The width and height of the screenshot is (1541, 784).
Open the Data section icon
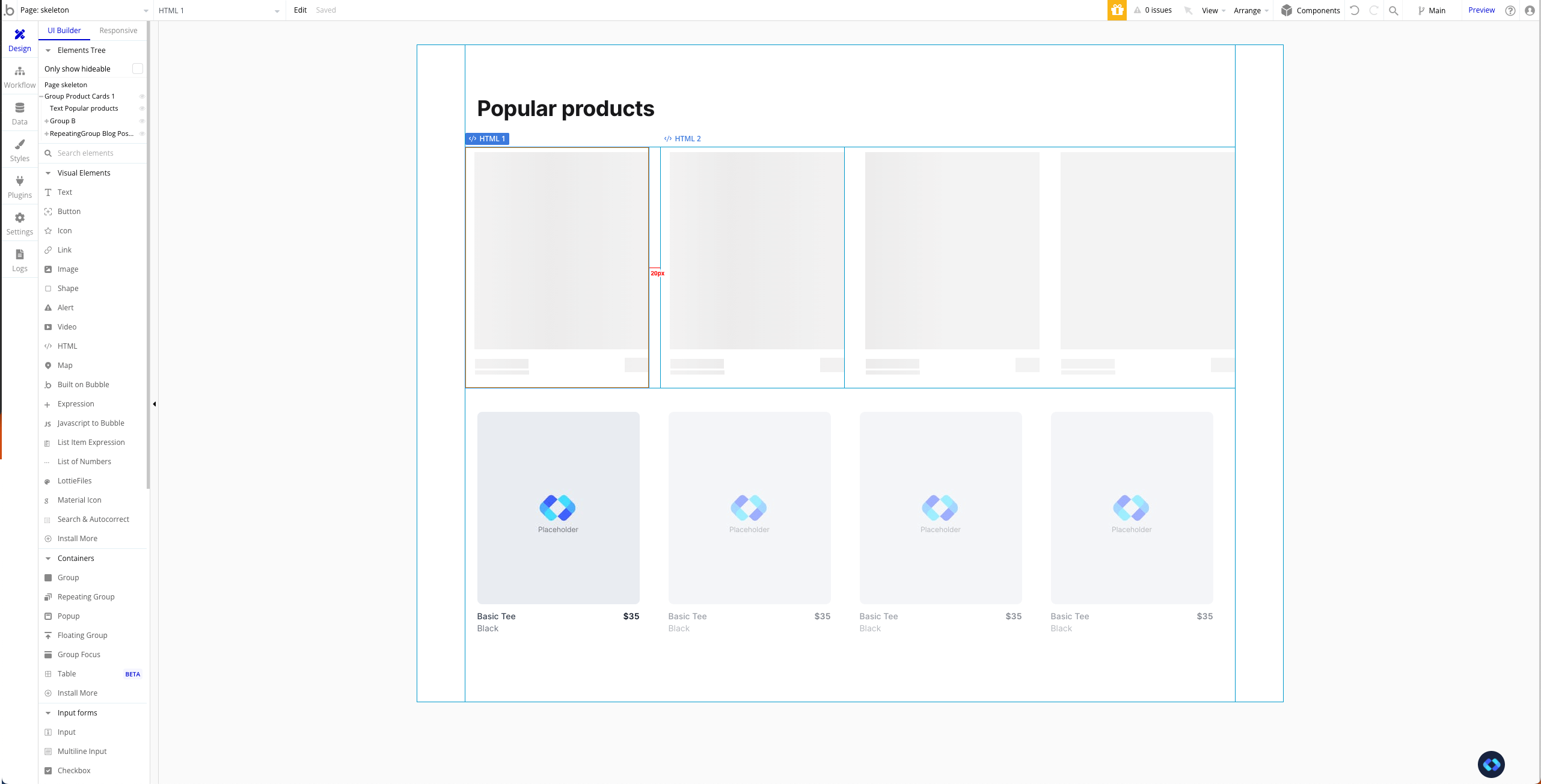pyautogui.click(x=20, y=108)
